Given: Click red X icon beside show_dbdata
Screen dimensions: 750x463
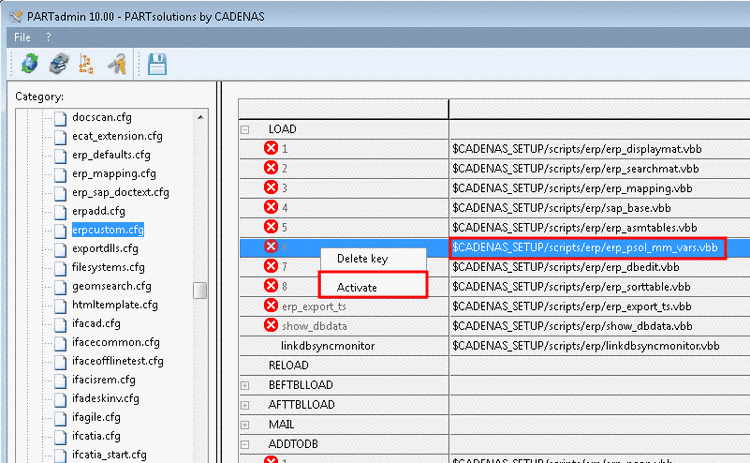Looking at the screenshot, I should pyautogui.click(x=271, y=325).
